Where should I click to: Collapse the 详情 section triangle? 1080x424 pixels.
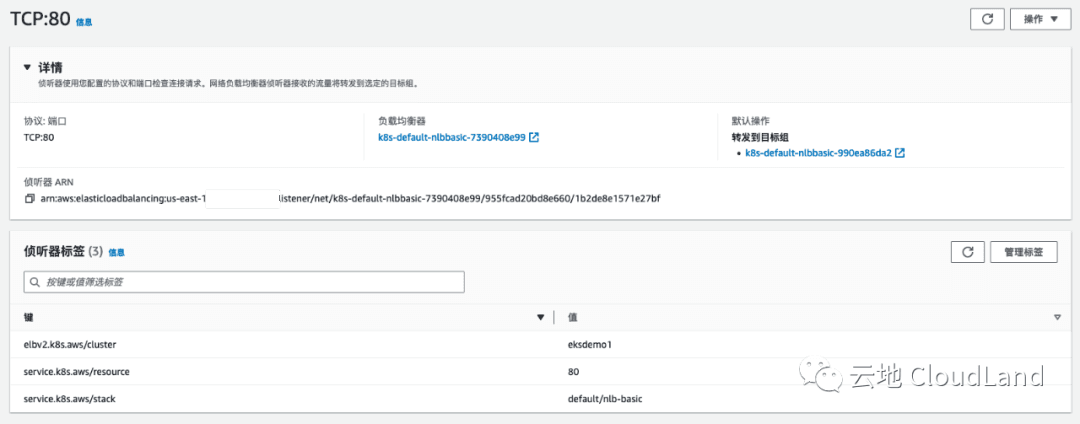(x=27, y=68)
